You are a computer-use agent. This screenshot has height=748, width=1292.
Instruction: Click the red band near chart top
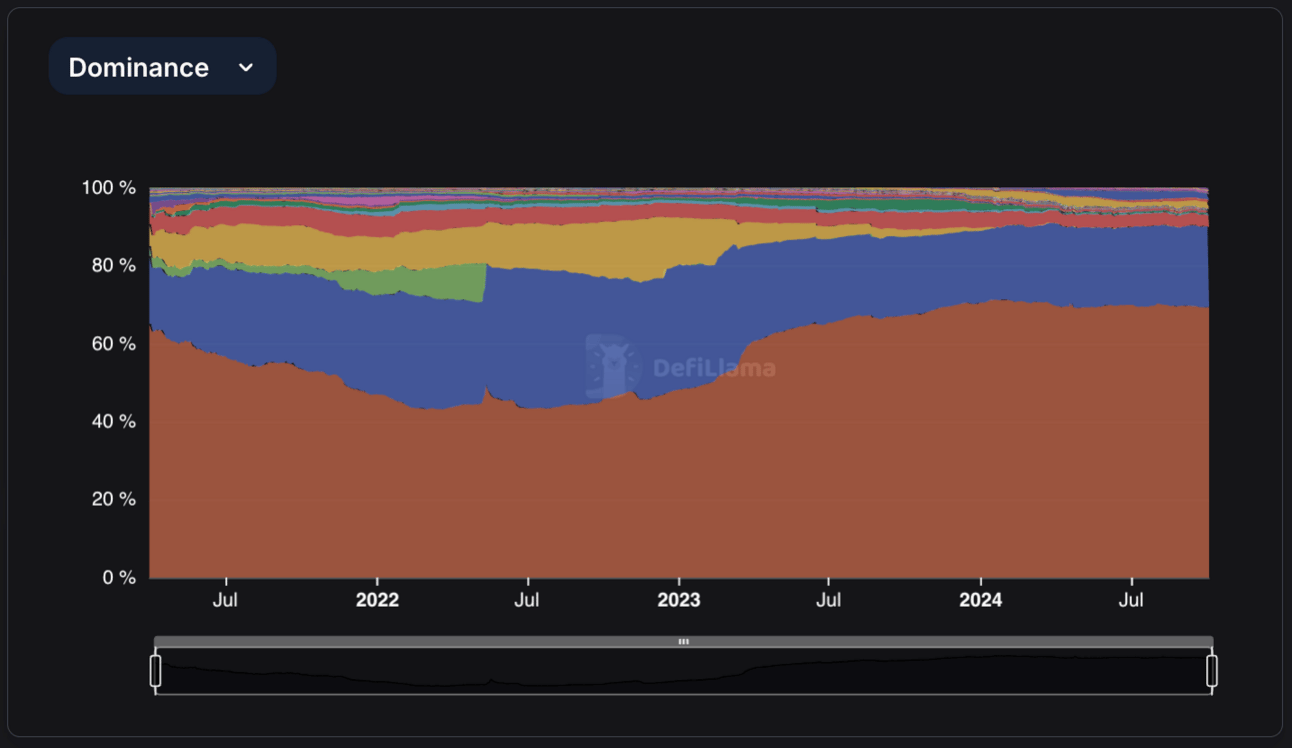click(300, 217)
